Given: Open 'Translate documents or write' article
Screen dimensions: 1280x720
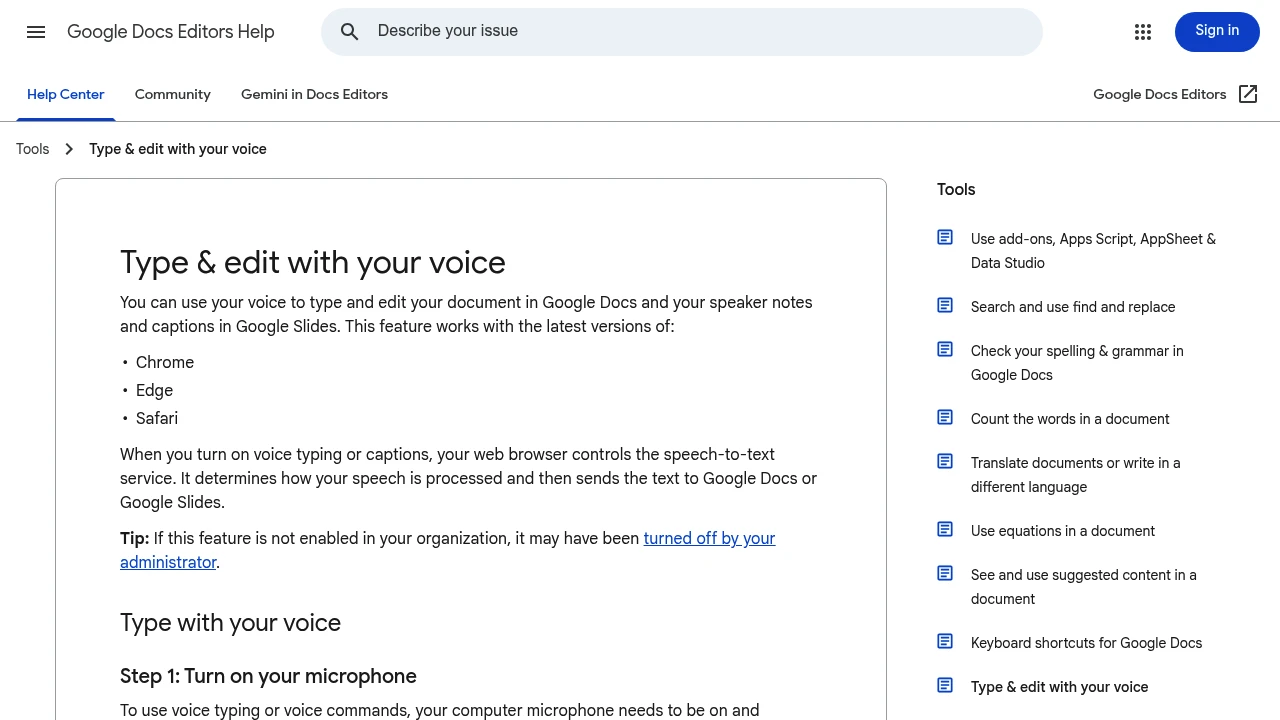Looking at the screenshot, I should (1075, 475).
